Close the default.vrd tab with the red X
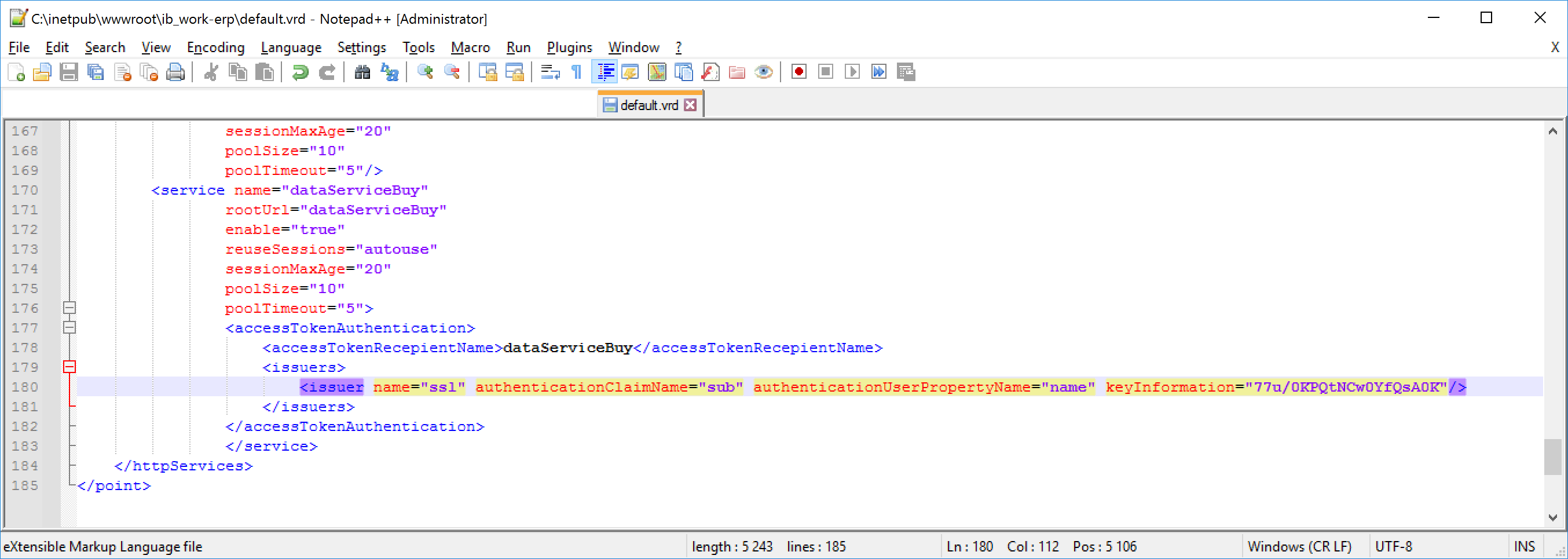 pos(690,105)
